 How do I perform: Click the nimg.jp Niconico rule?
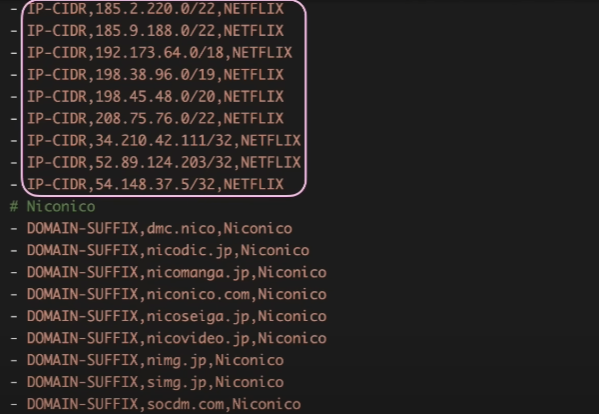tap(155, 360)
